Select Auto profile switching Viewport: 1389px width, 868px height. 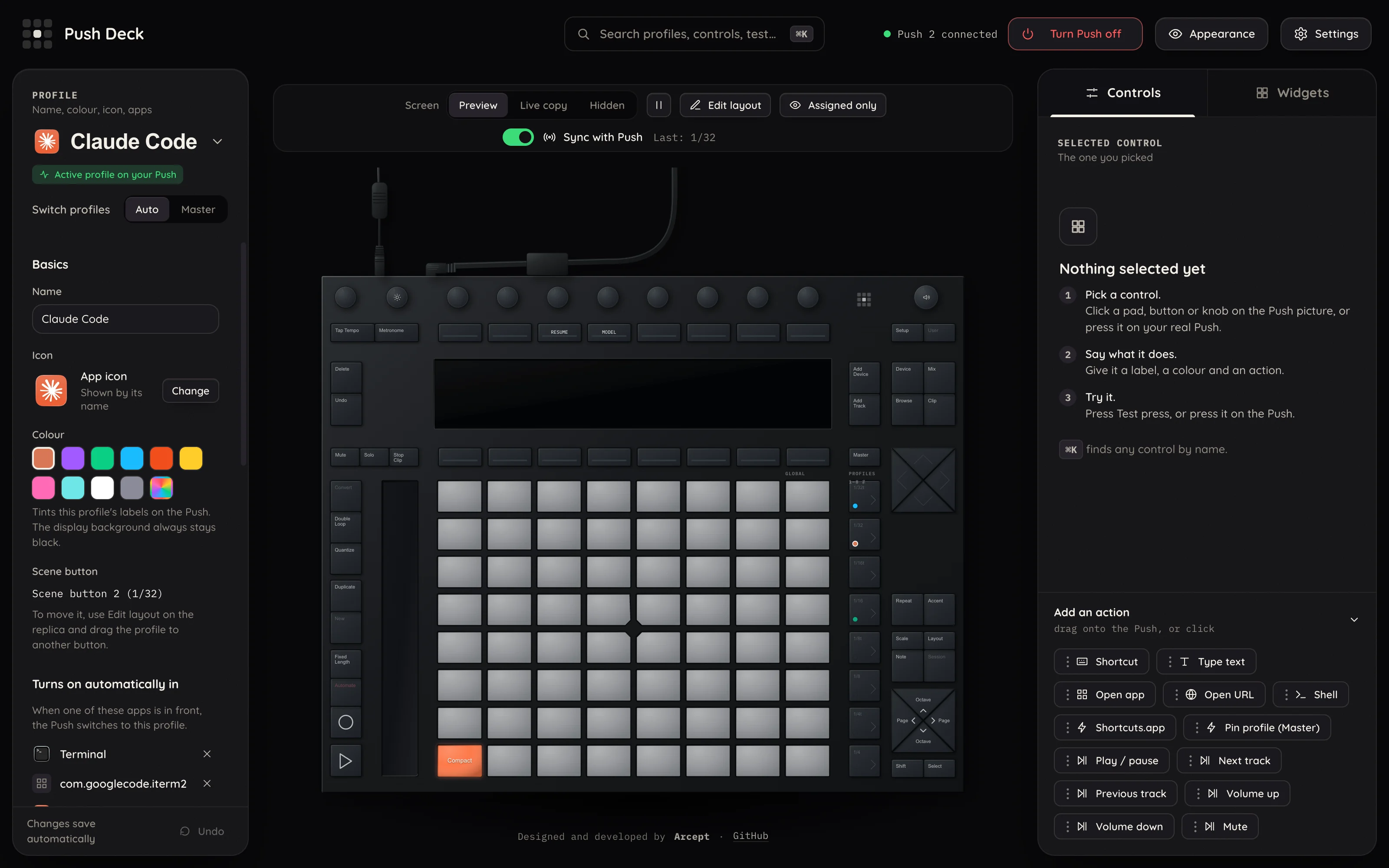147,209
